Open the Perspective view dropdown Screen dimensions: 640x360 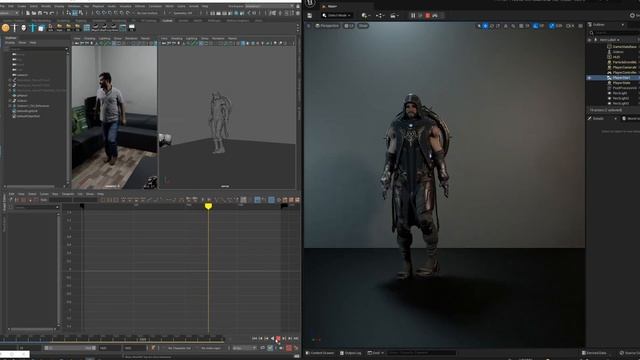pos(327,26)
